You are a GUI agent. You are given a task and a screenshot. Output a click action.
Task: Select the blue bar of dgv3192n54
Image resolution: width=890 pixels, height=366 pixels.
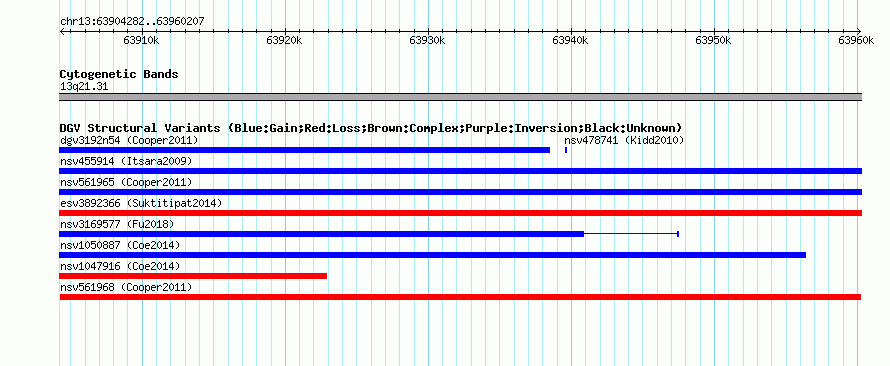(305, 150)
